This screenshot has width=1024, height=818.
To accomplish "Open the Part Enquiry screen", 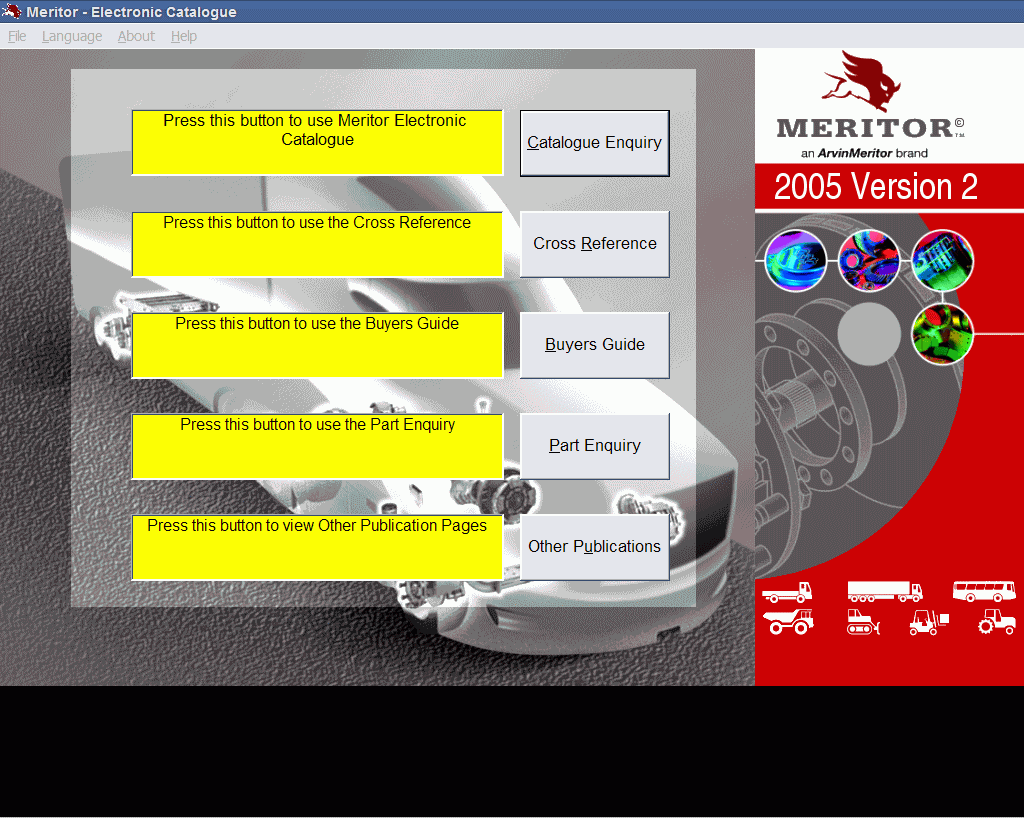I will click(594, 446).
